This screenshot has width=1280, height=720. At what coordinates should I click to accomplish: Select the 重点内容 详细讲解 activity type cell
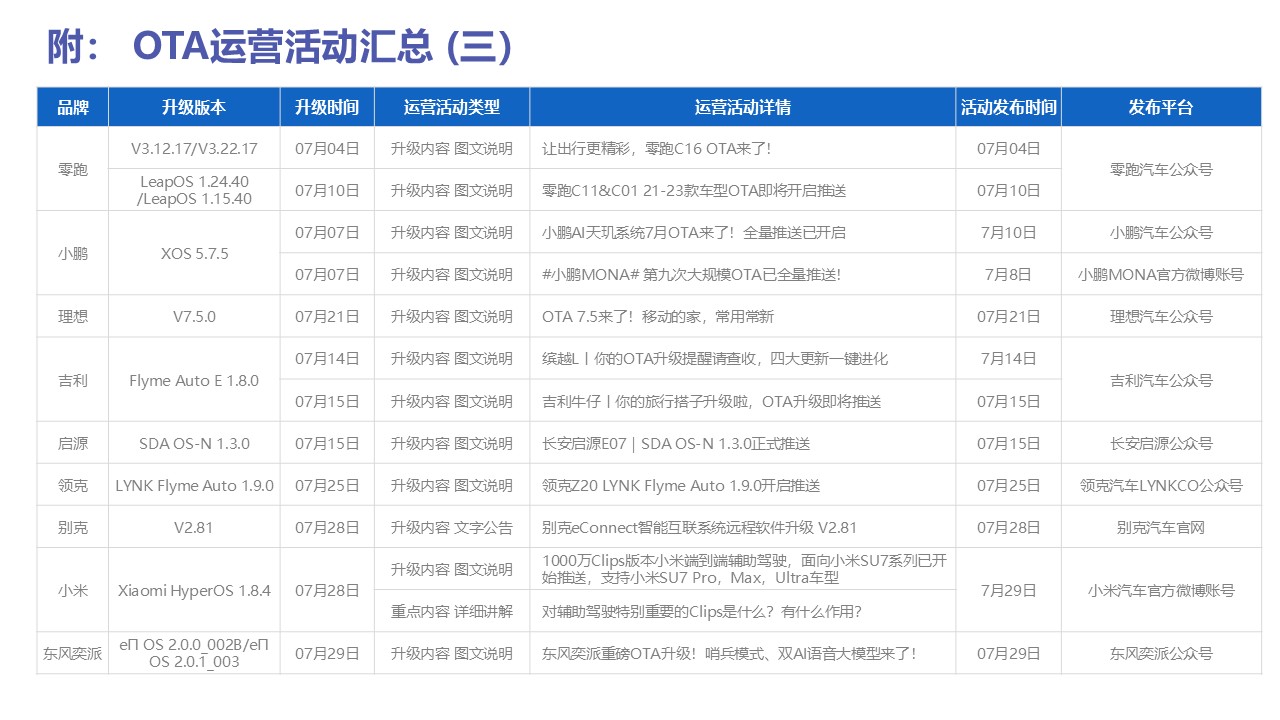[x=452, y=611]
